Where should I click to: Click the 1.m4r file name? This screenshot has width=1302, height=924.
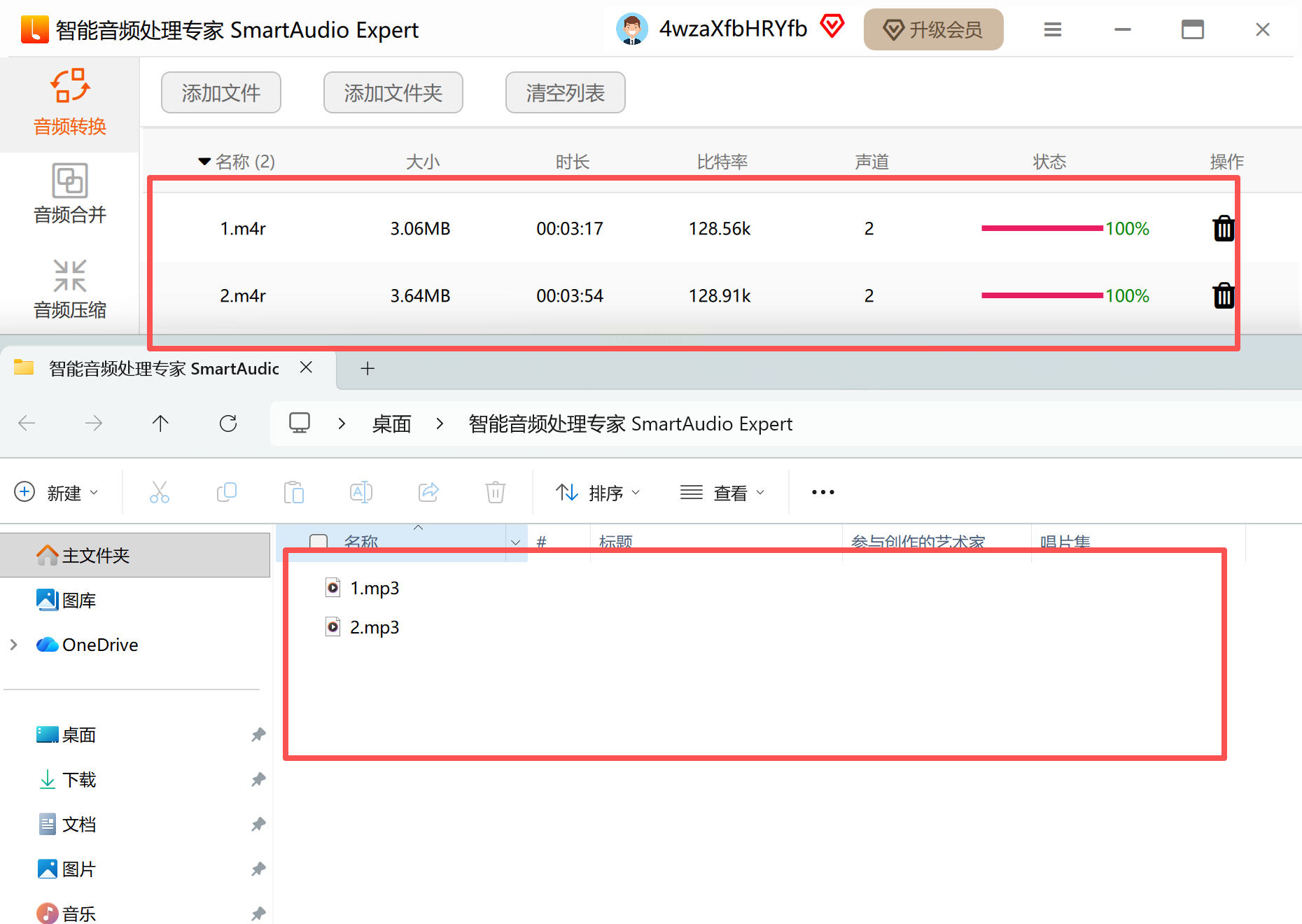pyautogui.click(x=243, y=228)
